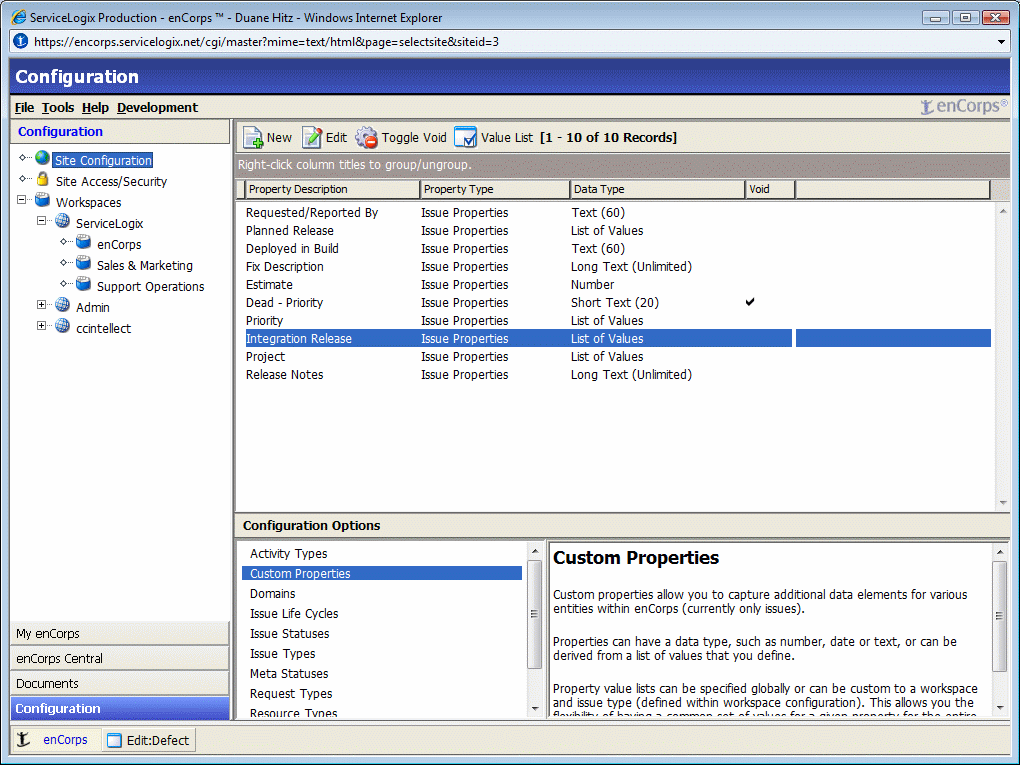Expand the Support Operations node marker
This screenshot has height=765, width=1020.
point(63,283)
